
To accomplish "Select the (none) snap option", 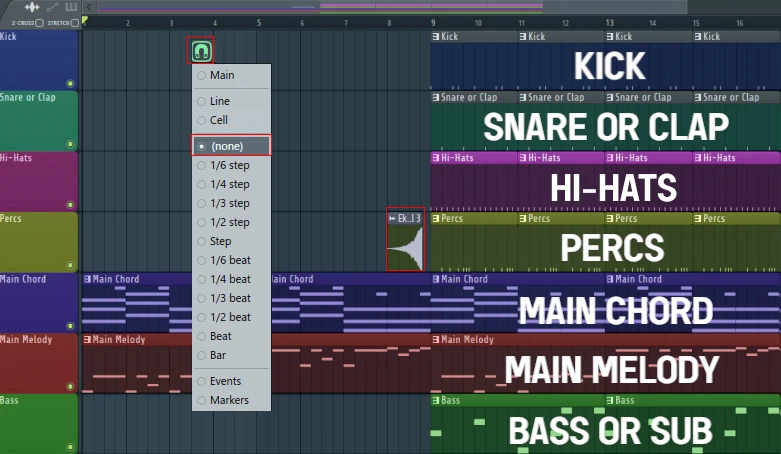I will pos(231,146).
